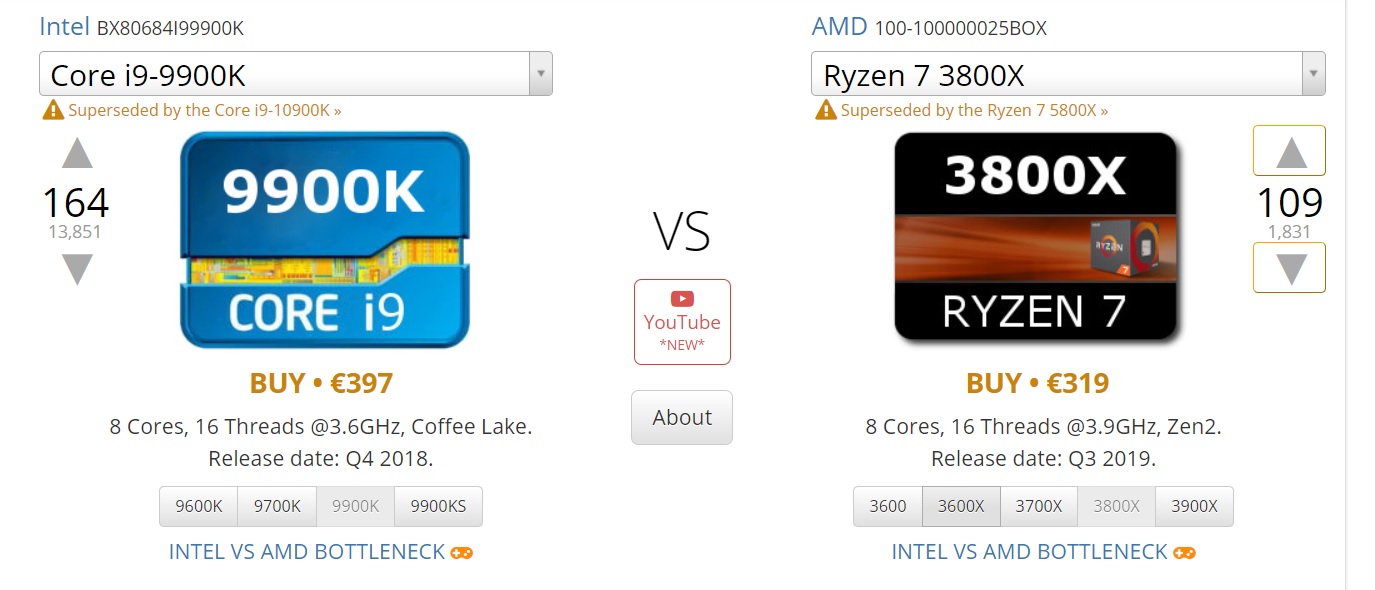Click the controller icon beside the AMD bottleneck link
Image resolution: width=1375 pixels, height=590 pixels.
tap(1184, 551)
